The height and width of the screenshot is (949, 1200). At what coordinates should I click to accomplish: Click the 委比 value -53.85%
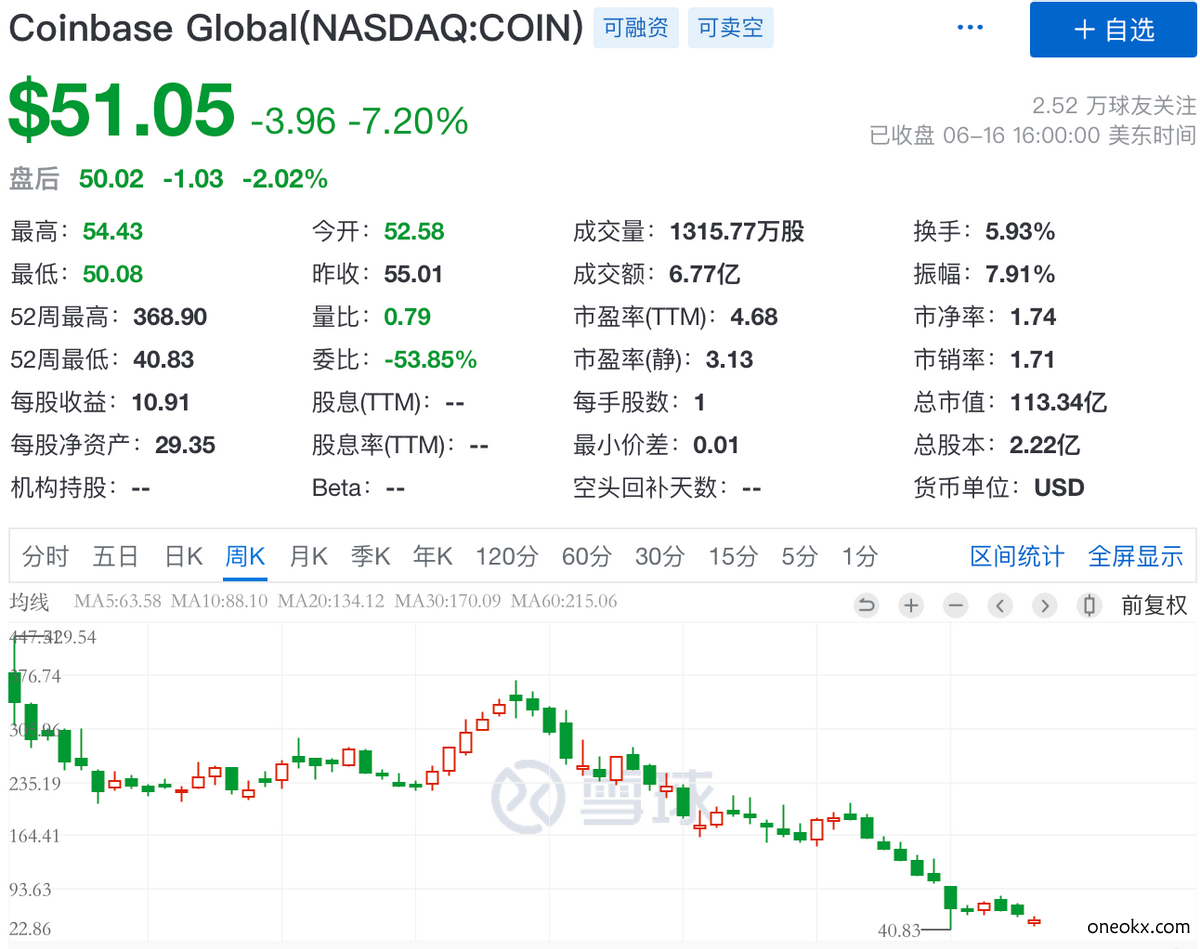pos(431,360)
